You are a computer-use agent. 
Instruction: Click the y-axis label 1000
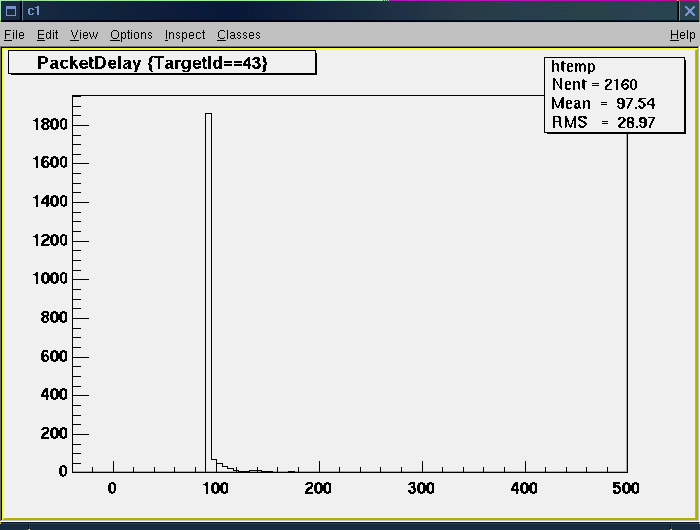[x=50, y=279]
